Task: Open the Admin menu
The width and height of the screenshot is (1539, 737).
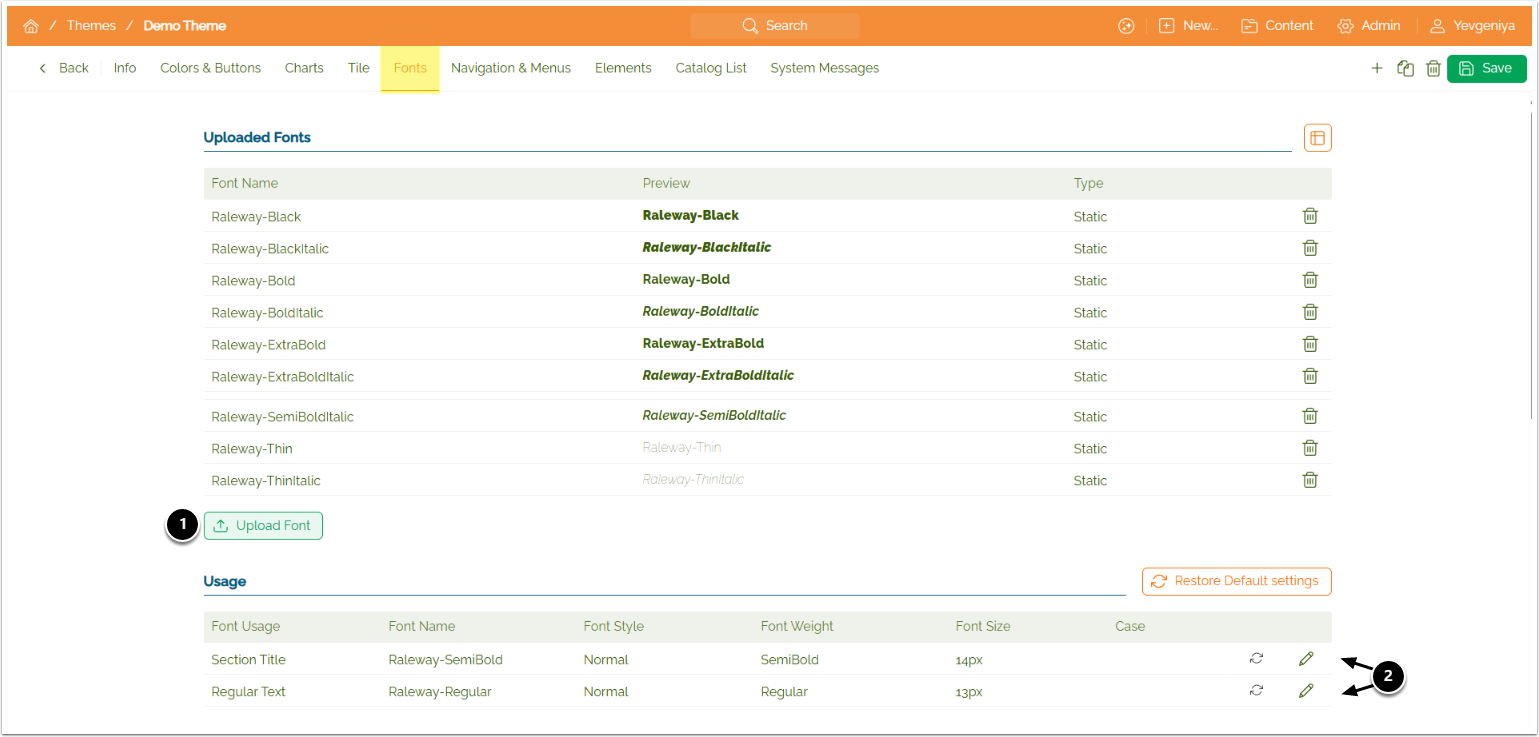Action: pyautogui.click(x=1369, y=26)
